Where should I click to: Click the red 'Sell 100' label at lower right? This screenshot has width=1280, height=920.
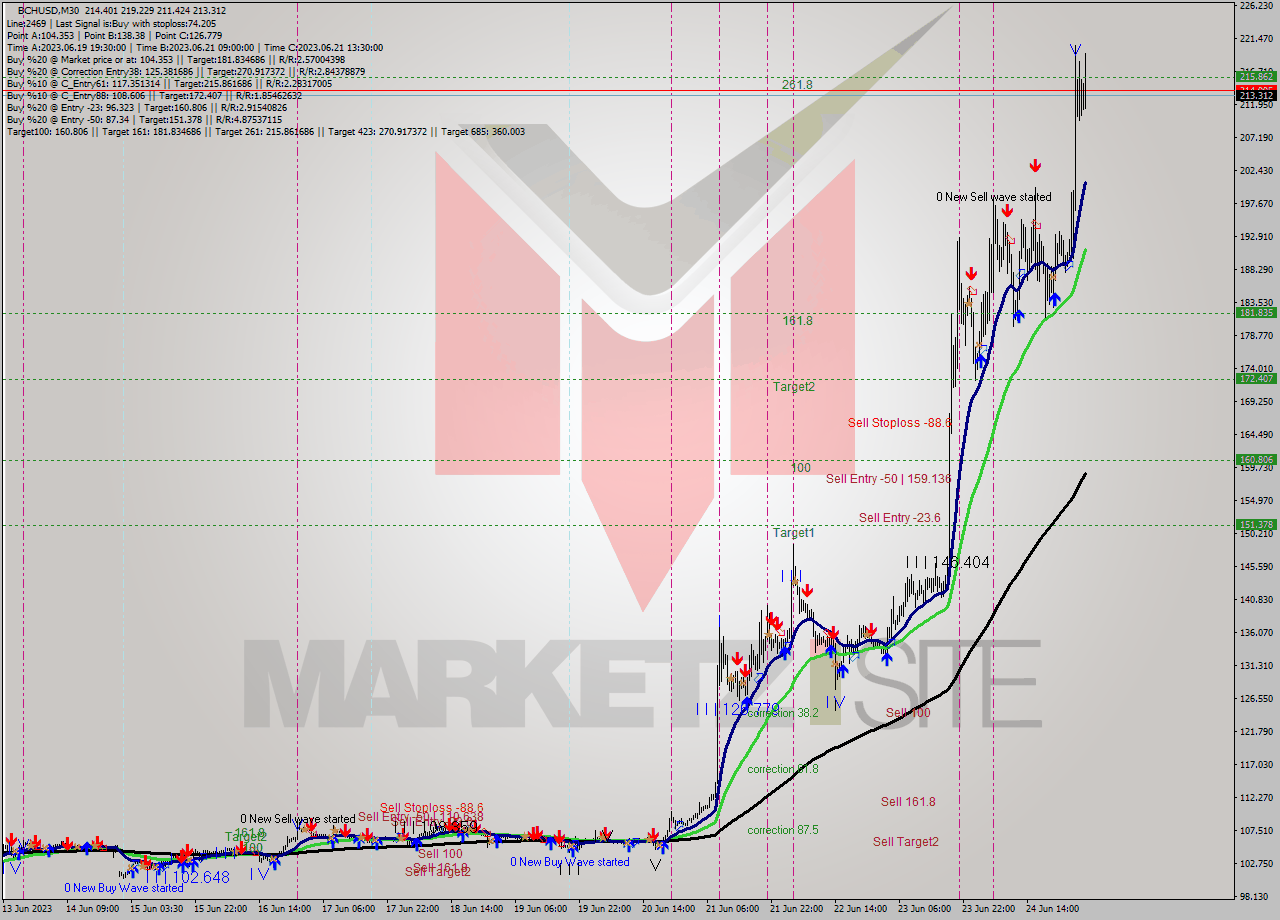pos(908,713)
